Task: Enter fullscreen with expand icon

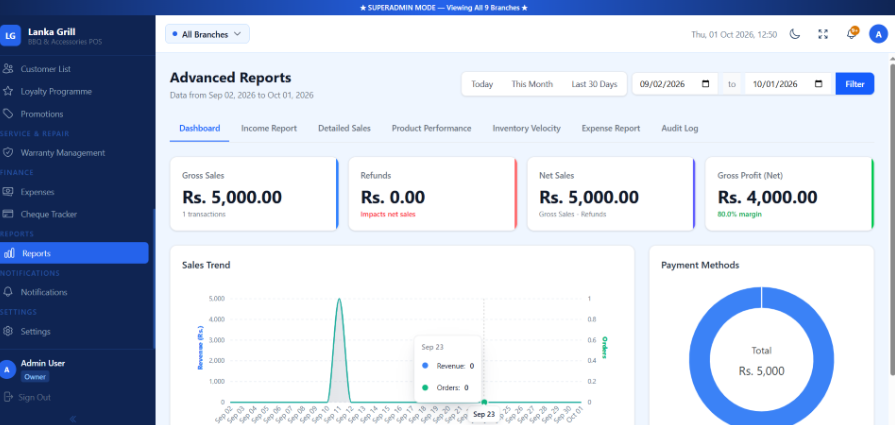Action: coord(823,34)
